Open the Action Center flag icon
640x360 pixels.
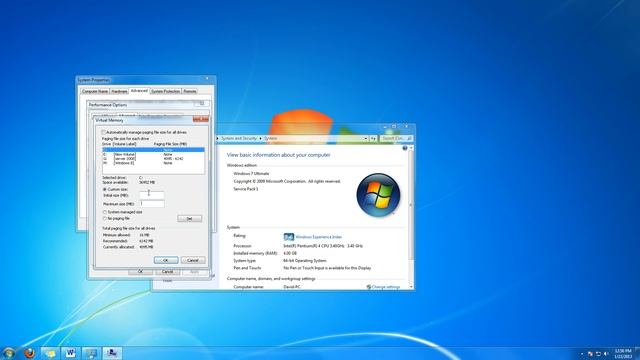(x=590, y=354)
